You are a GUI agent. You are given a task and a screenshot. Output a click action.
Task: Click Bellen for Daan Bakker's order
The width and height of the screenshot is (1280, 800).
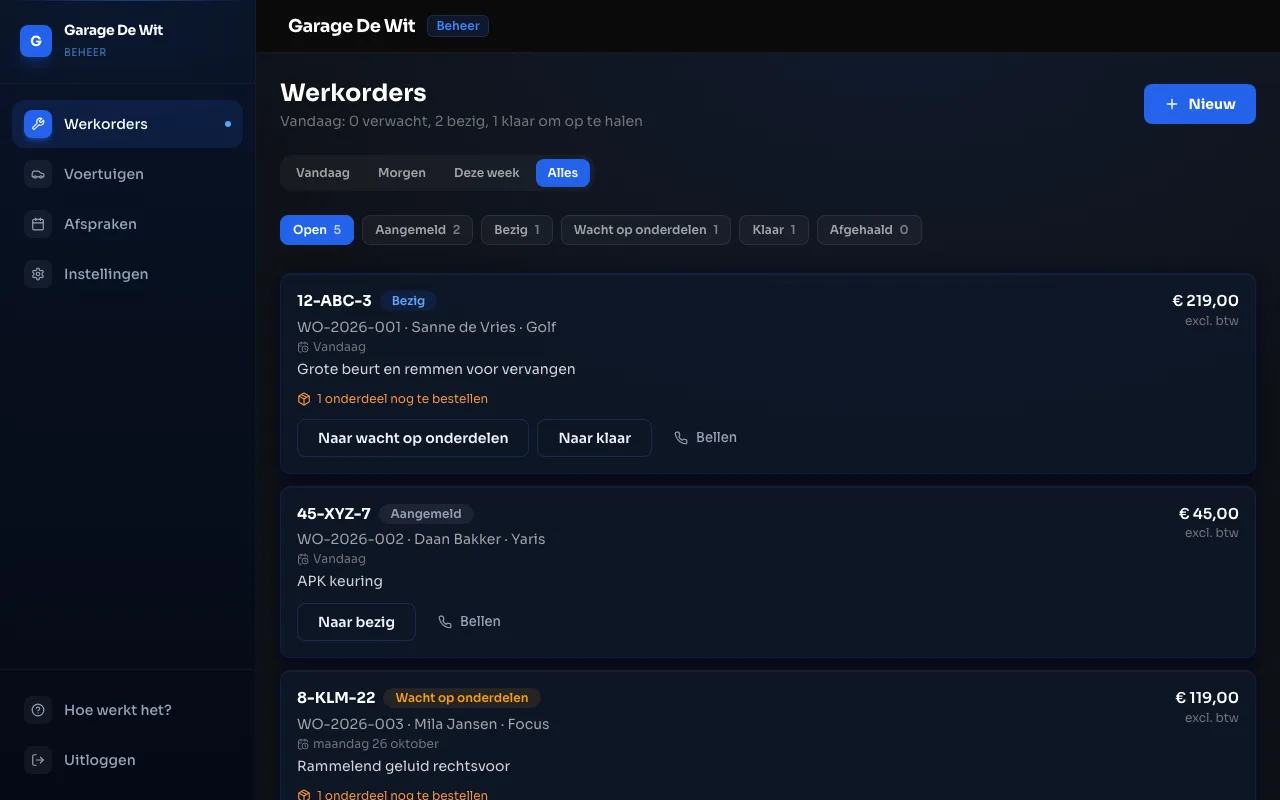(x=470, y=622)
